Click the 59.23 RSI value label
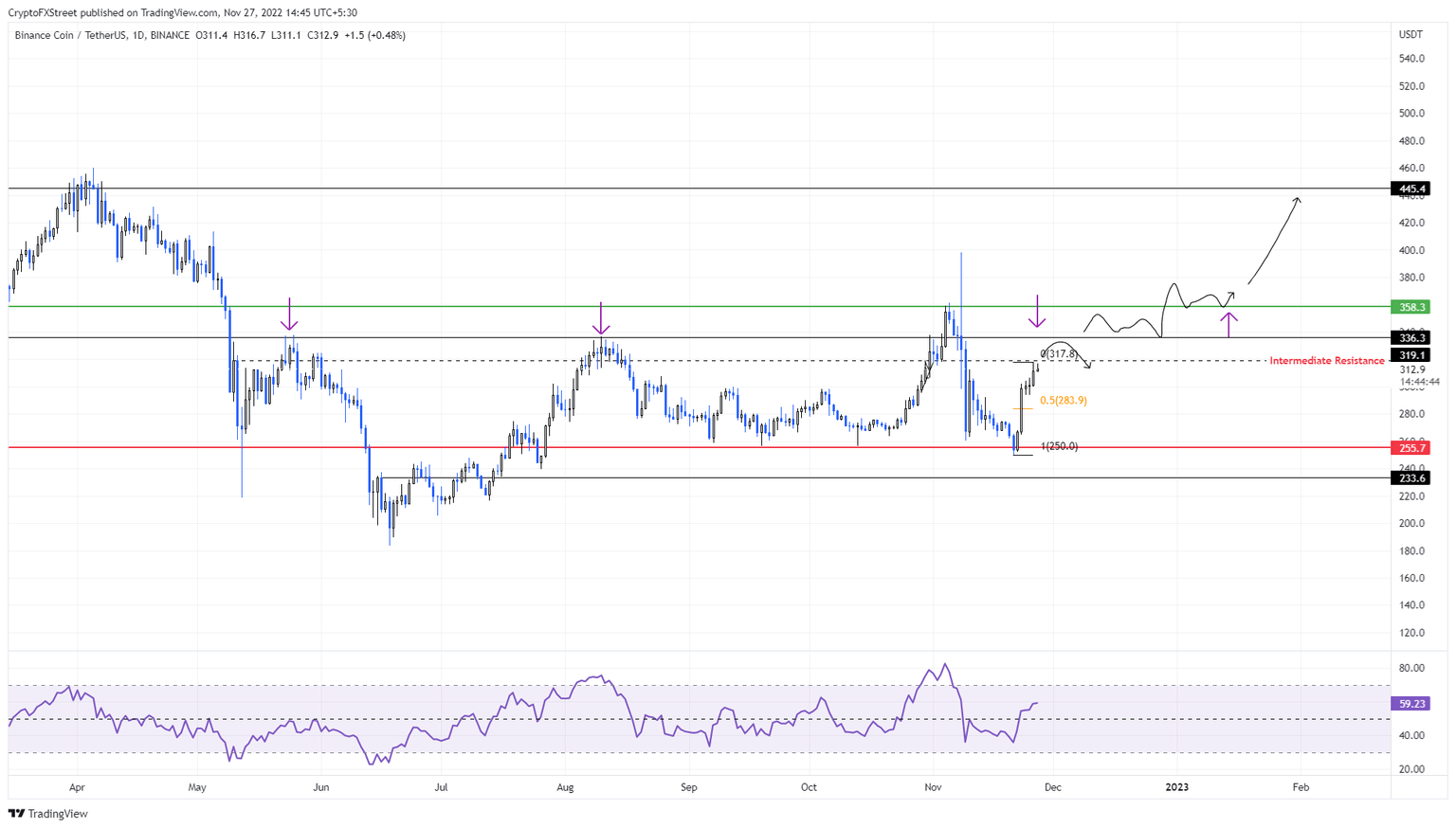Screen dimensions: 1456x828 [x=1412, y=704]
